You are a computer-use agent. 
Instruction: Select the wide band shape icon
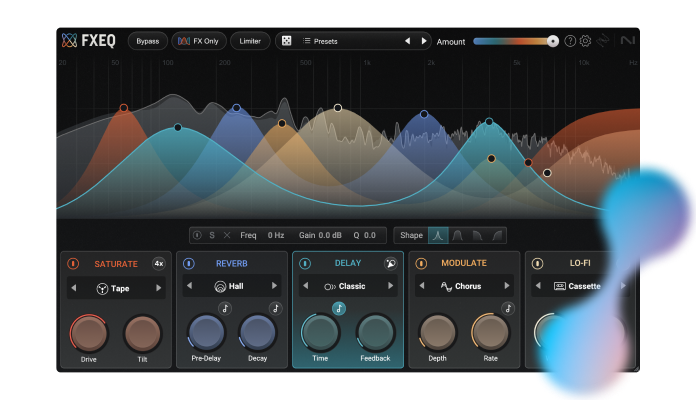(x=458, y=235)
